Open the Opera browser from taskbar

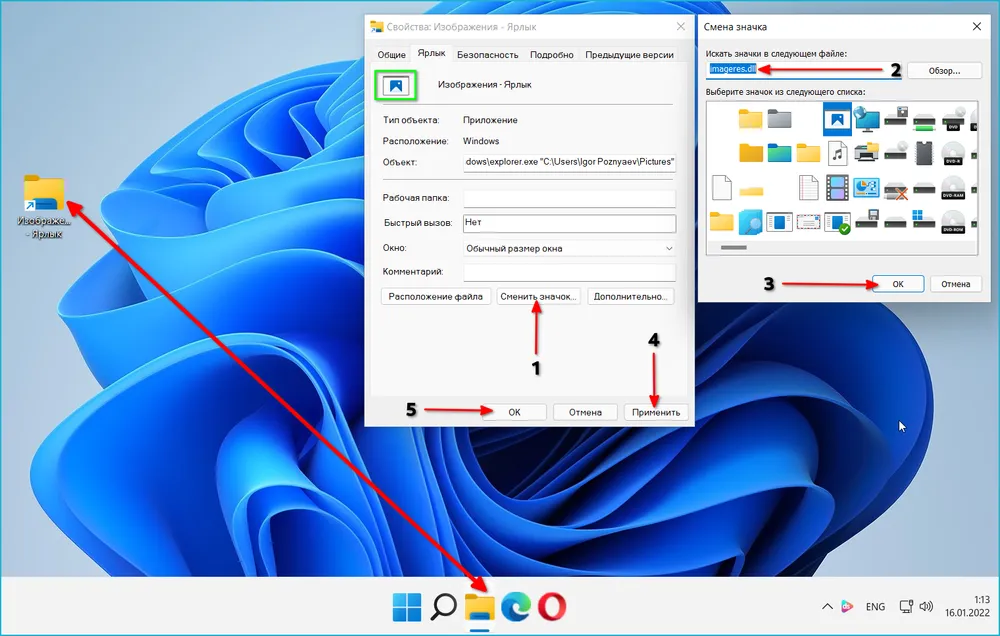click(x=552, y=606)
